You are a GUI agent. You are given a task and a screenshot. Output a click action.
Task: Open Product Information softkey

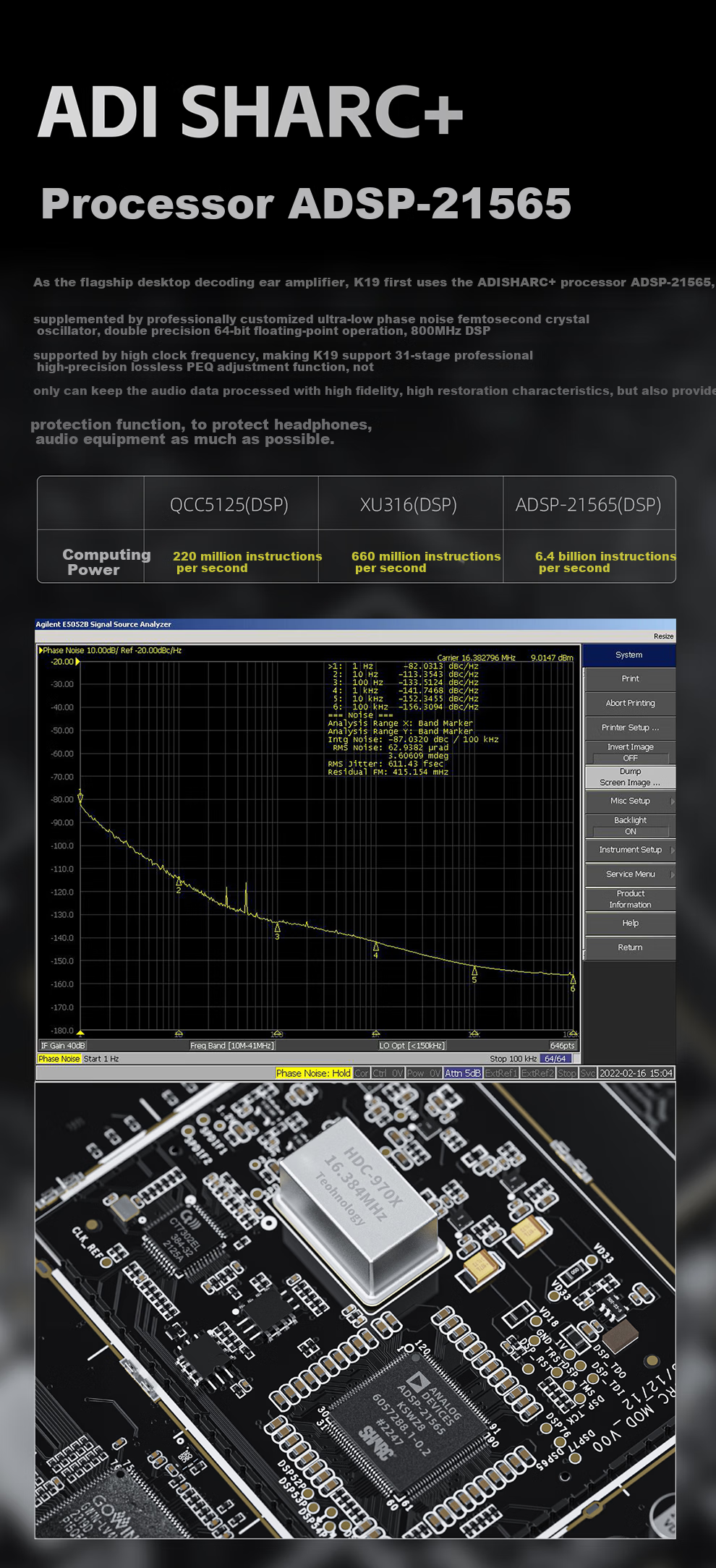pyautogui.click(x=630, y=899)
